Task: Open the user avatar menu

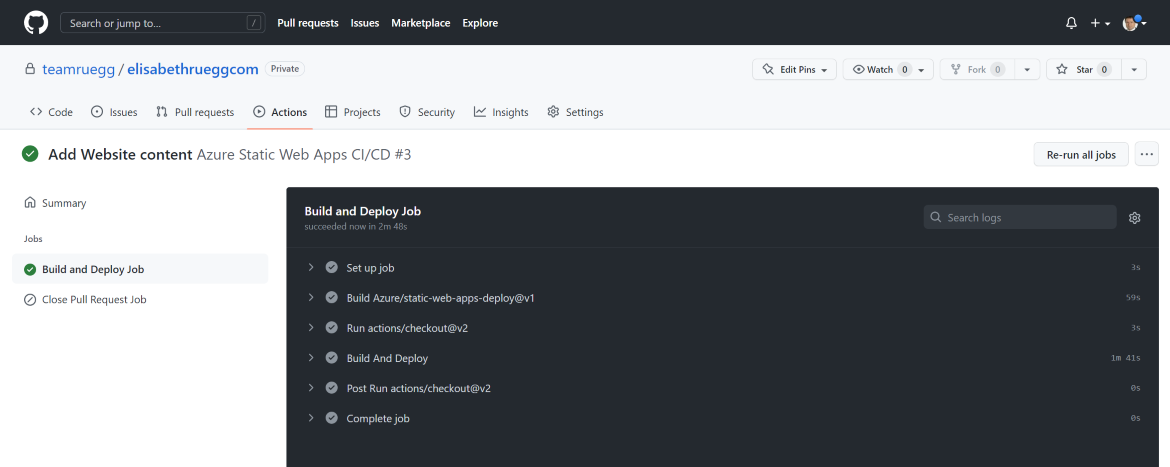Action: (x=1135, y=23)
